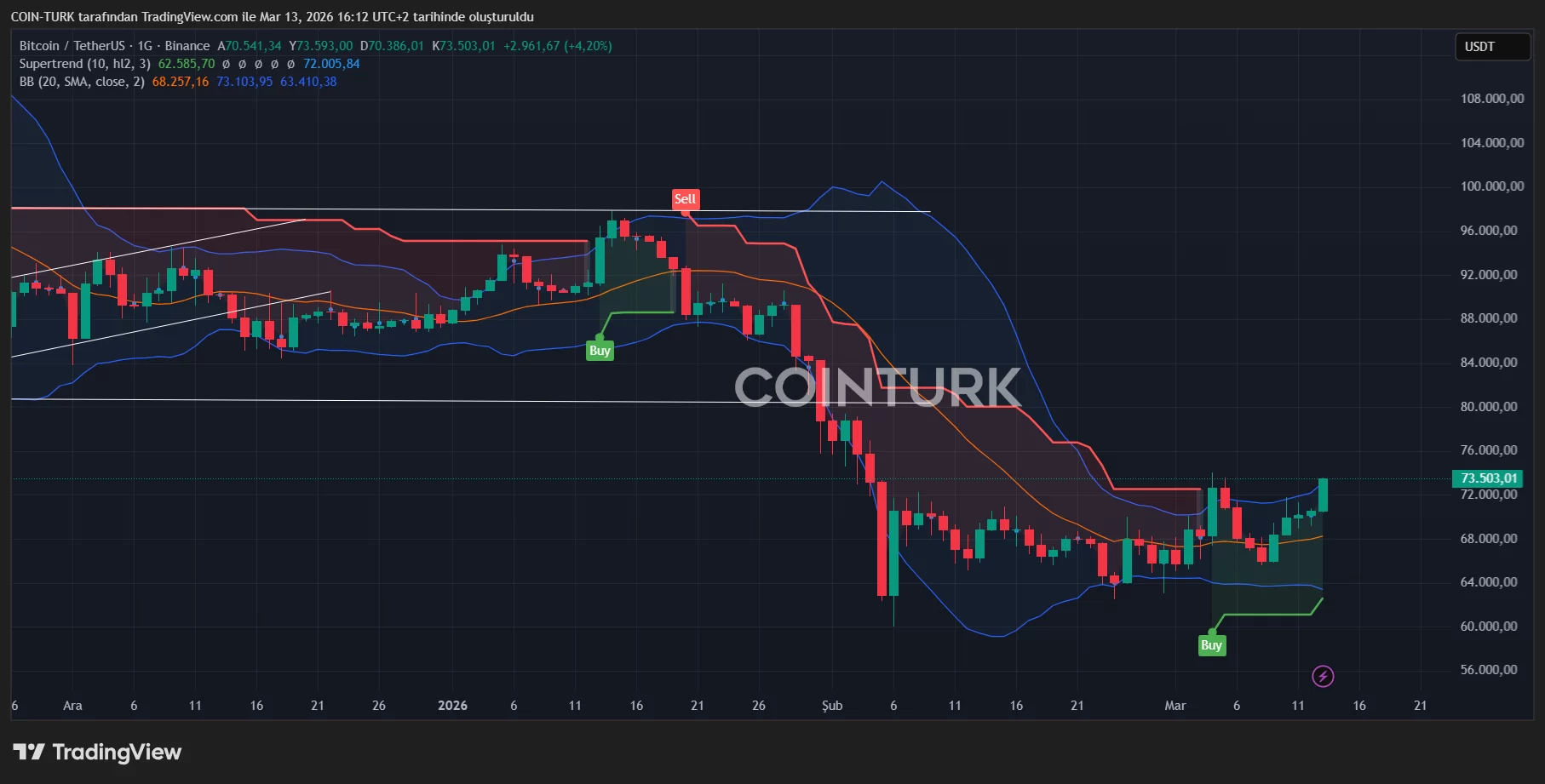Image resolution: width=1545 pixels, height=784 pixels.
Task: Click the green current price tag 73.503,01
Action: pyautogui.click(x=1489, y=478)
